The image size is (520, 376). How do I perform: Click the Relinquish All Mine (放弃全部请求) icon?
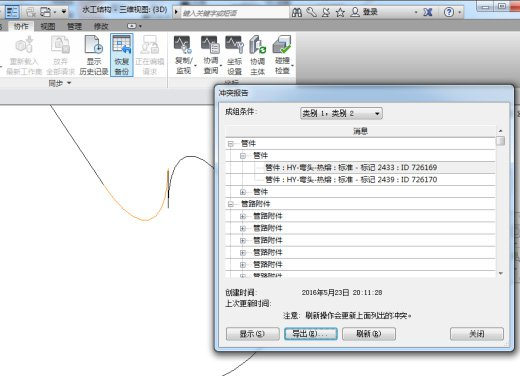pyautogui.click(x=60, y=55)
